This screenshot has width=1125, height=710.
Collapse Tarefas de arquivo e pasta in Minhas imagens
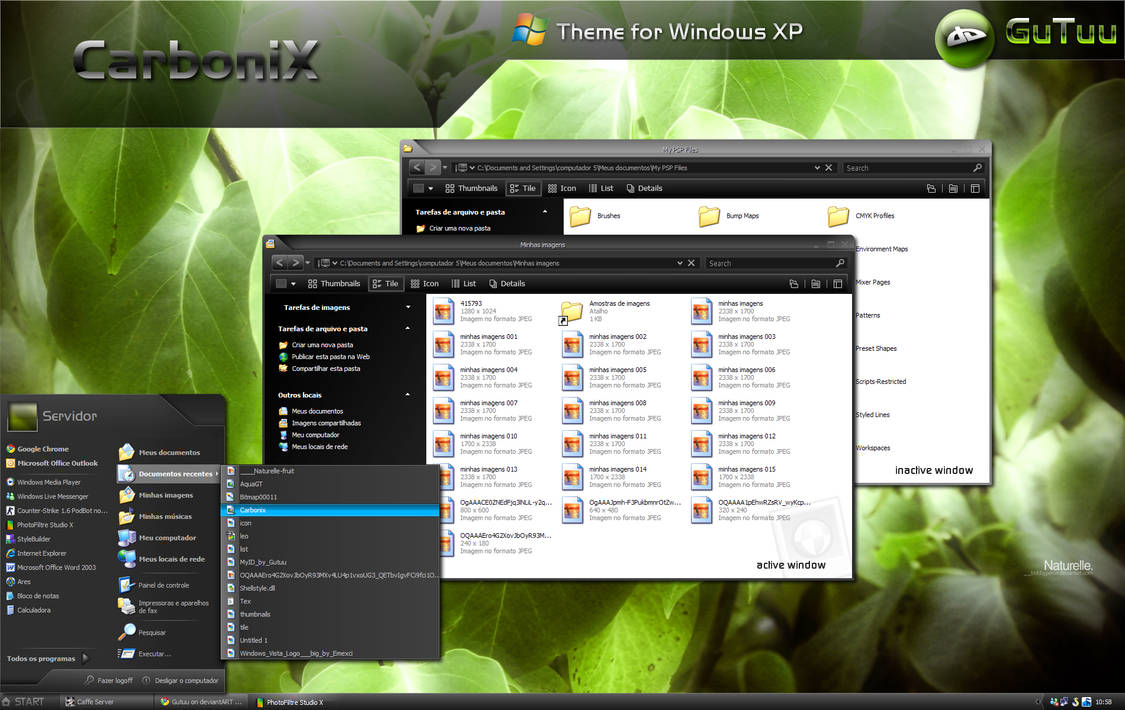click(408, 328)
